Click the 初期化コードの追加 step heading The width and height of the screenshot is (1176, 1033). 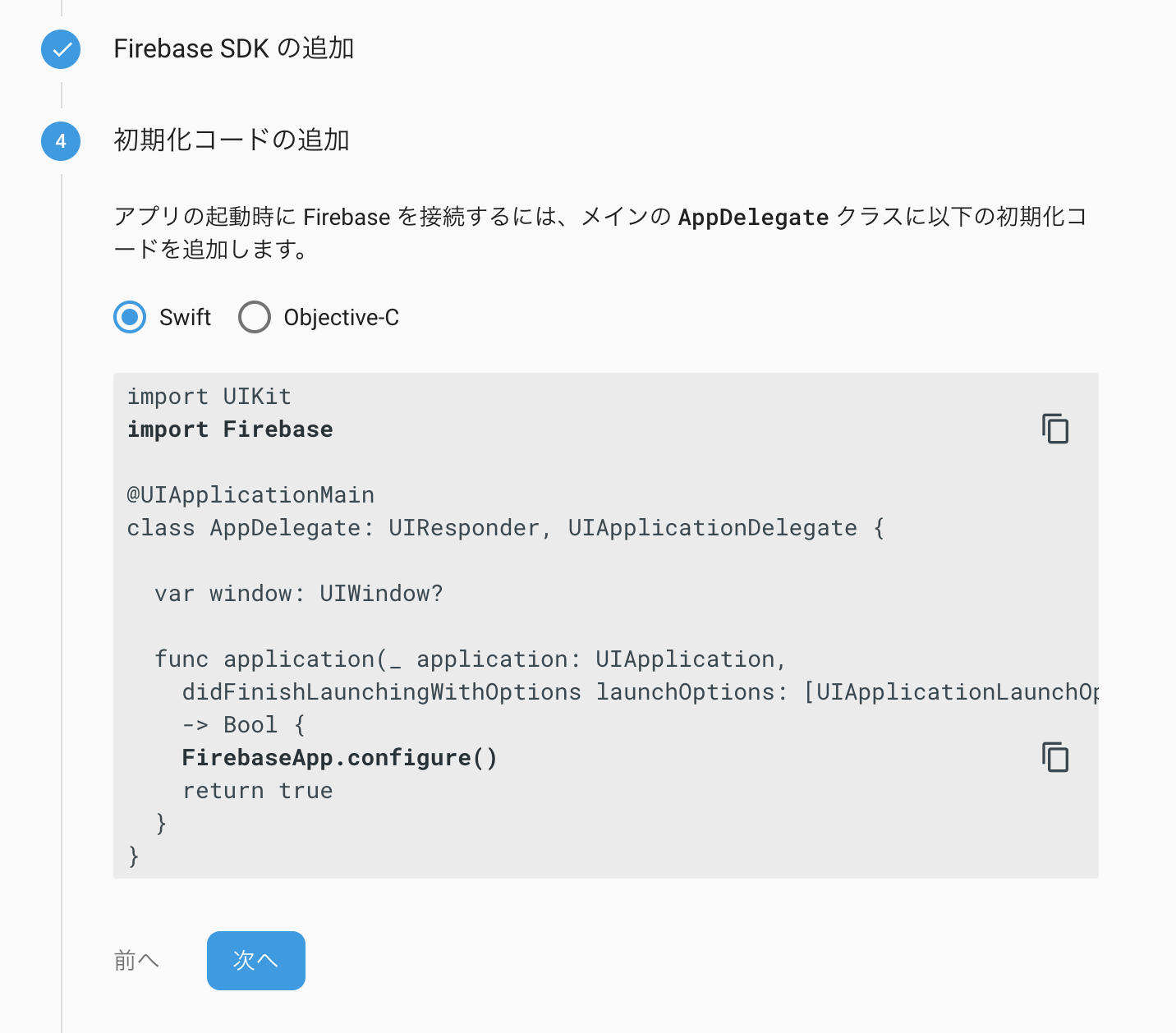(232, 140)
